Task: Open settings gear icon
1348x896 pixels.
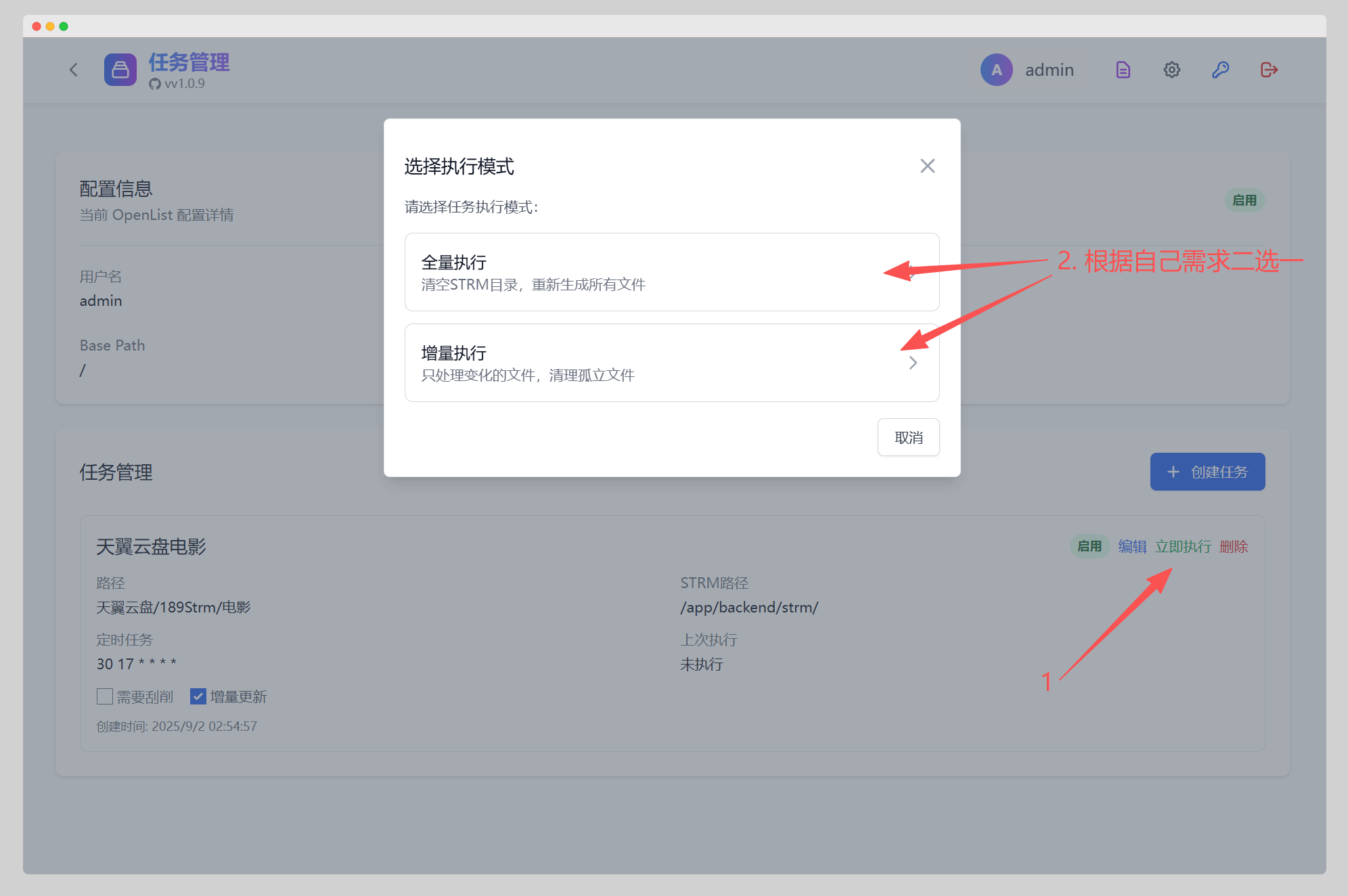Action: point(1171,70)
